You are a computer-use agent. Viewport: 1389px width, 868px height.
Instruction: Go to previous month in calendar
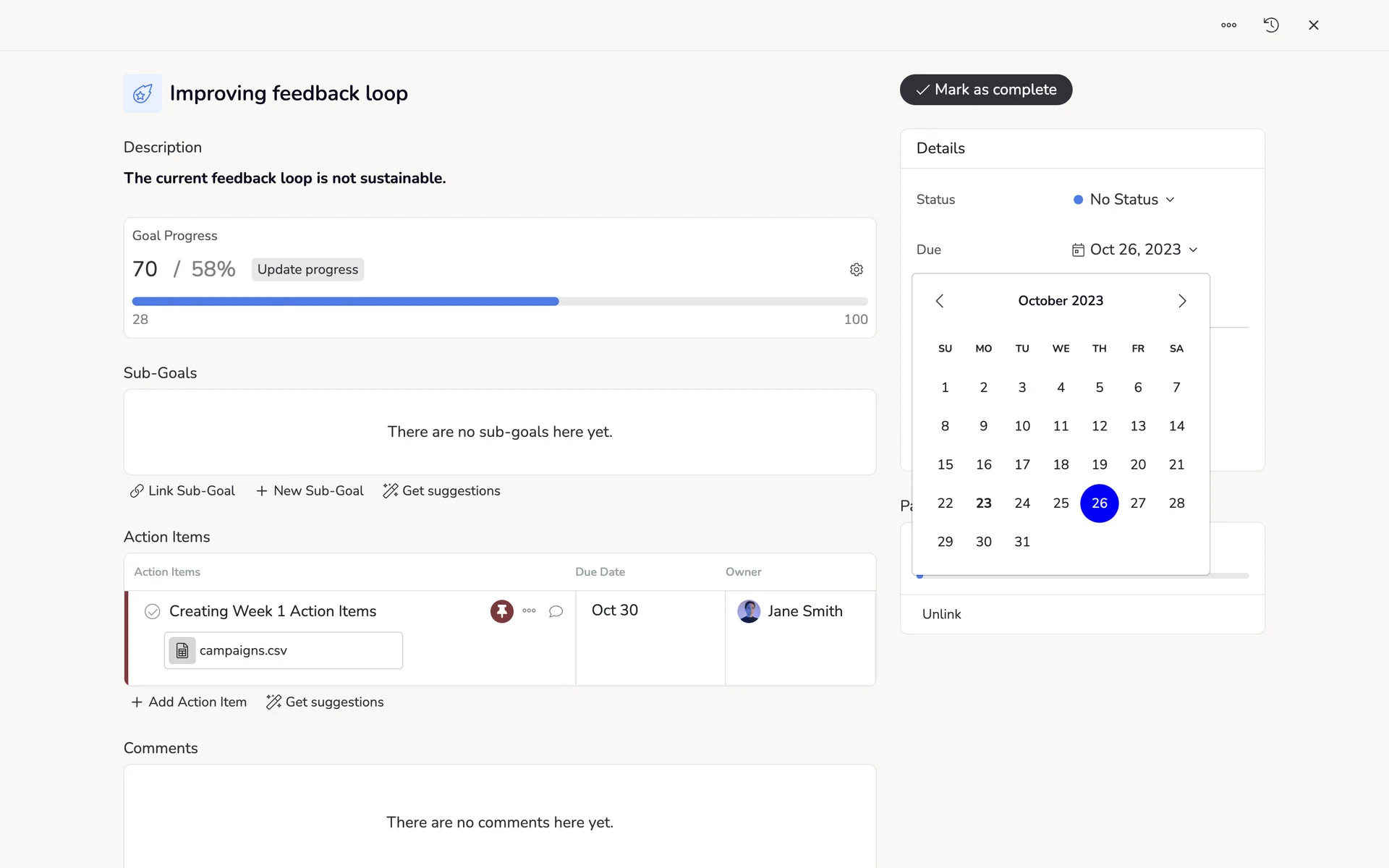[x=939, y=301]
